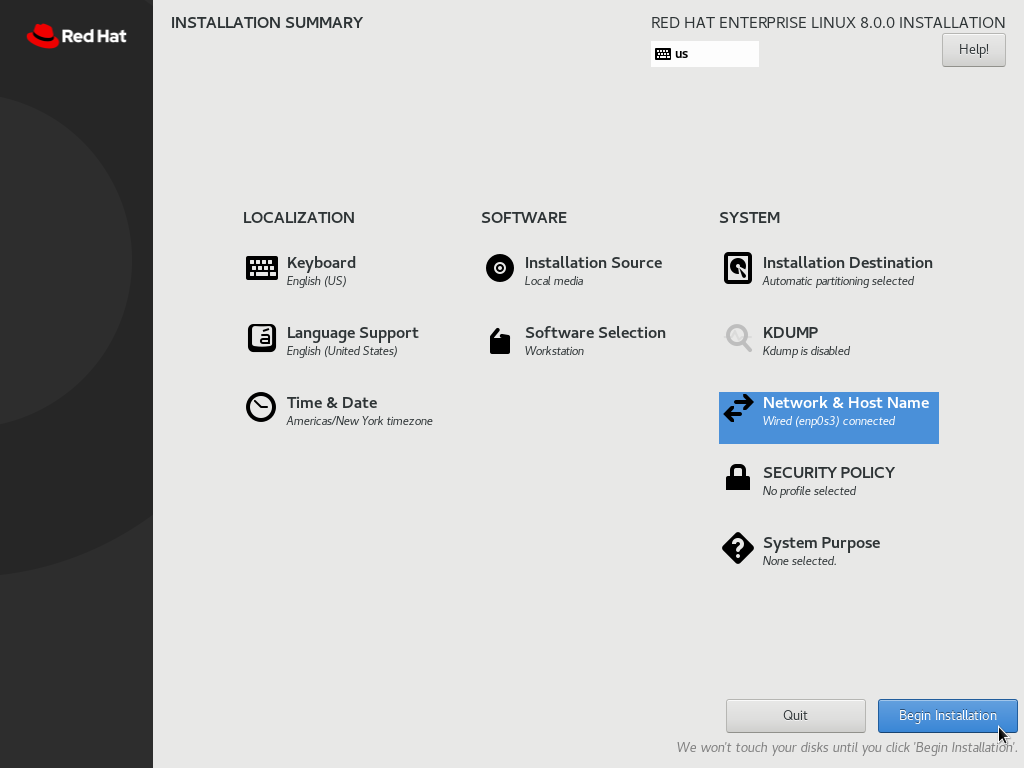Configure KDUMP via its magnifier icon
Screen dimensions: 1024x768
[x=738, y=338]
